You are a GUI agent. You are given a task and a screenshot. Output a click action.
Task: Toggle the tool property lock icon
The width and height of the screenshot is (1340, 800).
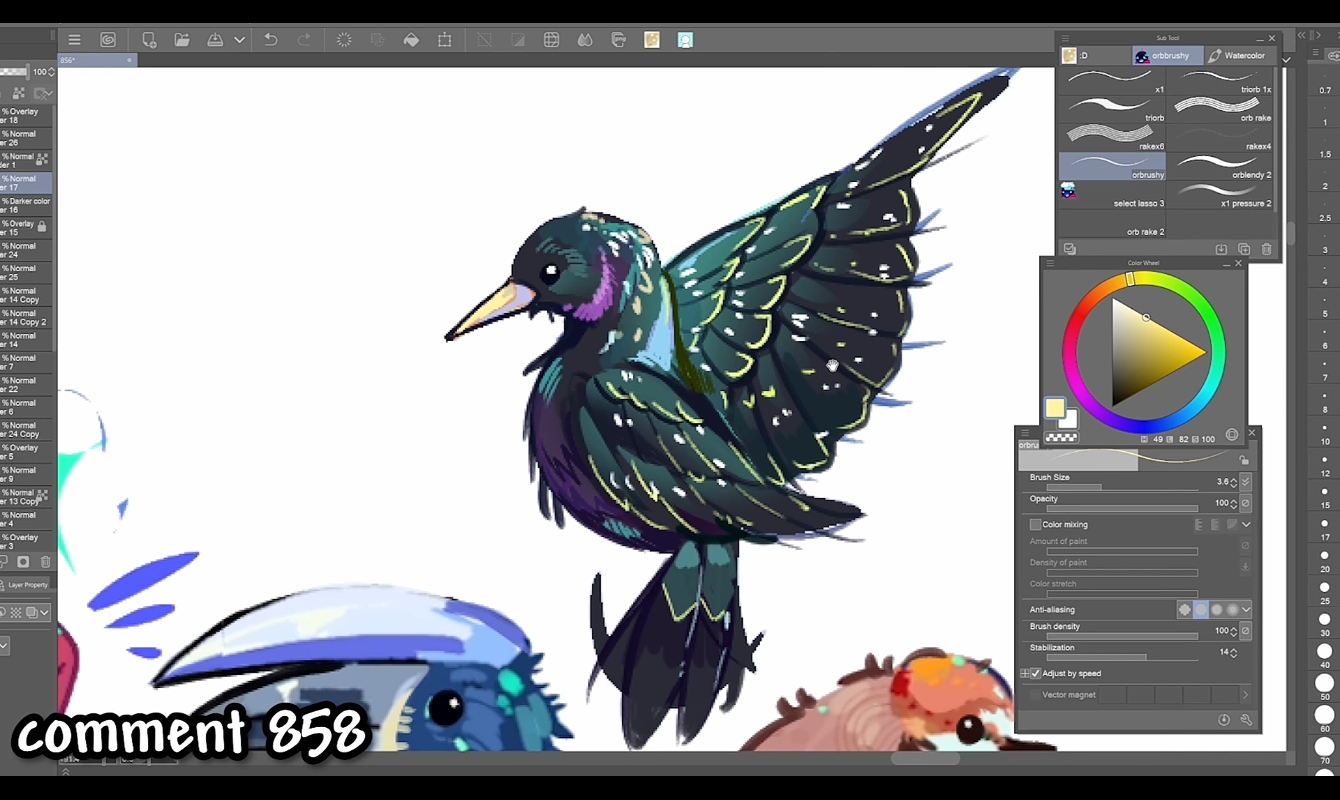tap(1244, 460)
